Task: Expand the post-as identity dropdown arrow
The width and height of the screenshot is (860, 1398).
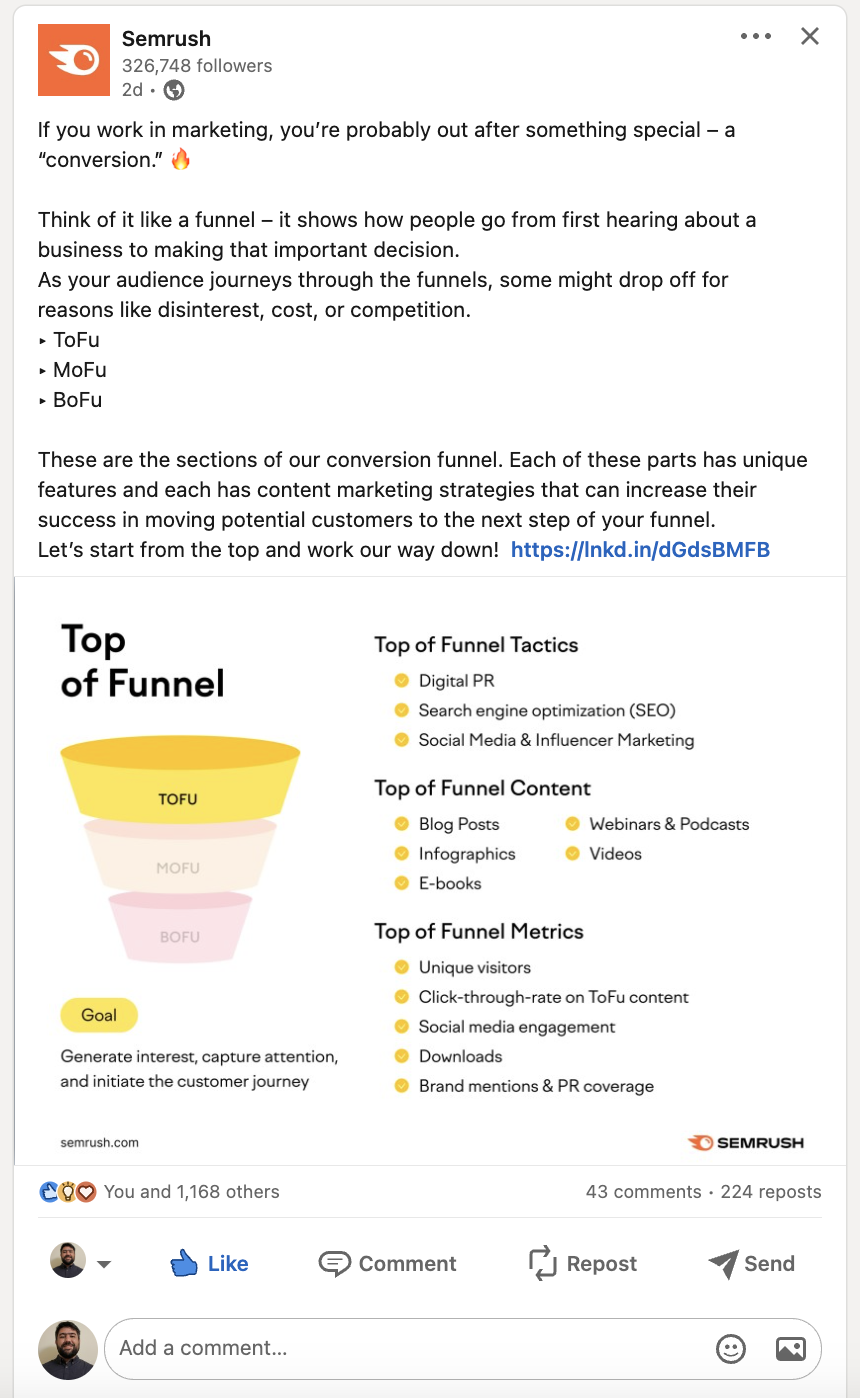Action: tap(104, 1264)
